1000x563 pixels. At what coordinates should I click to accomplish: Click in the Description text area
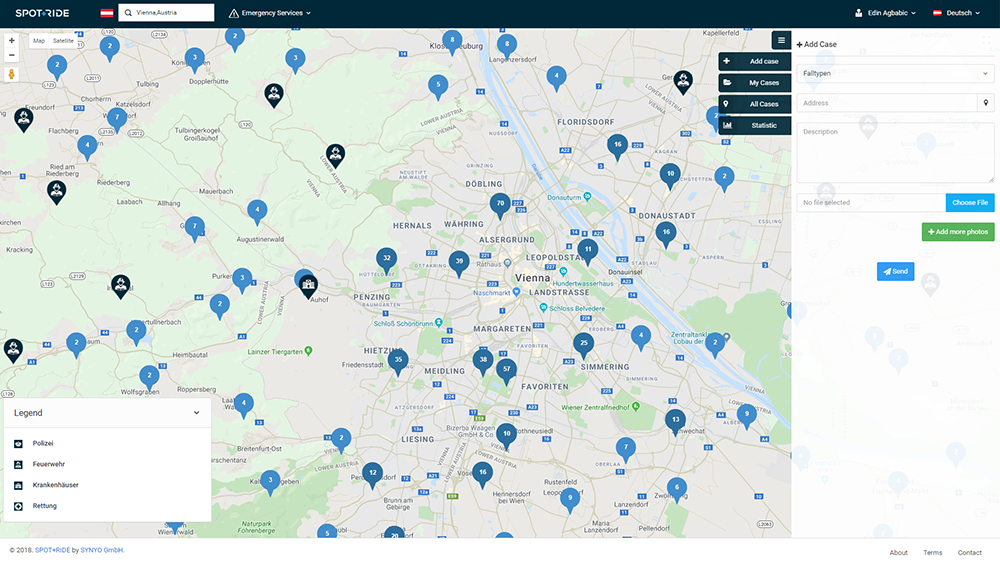[895, 152]
